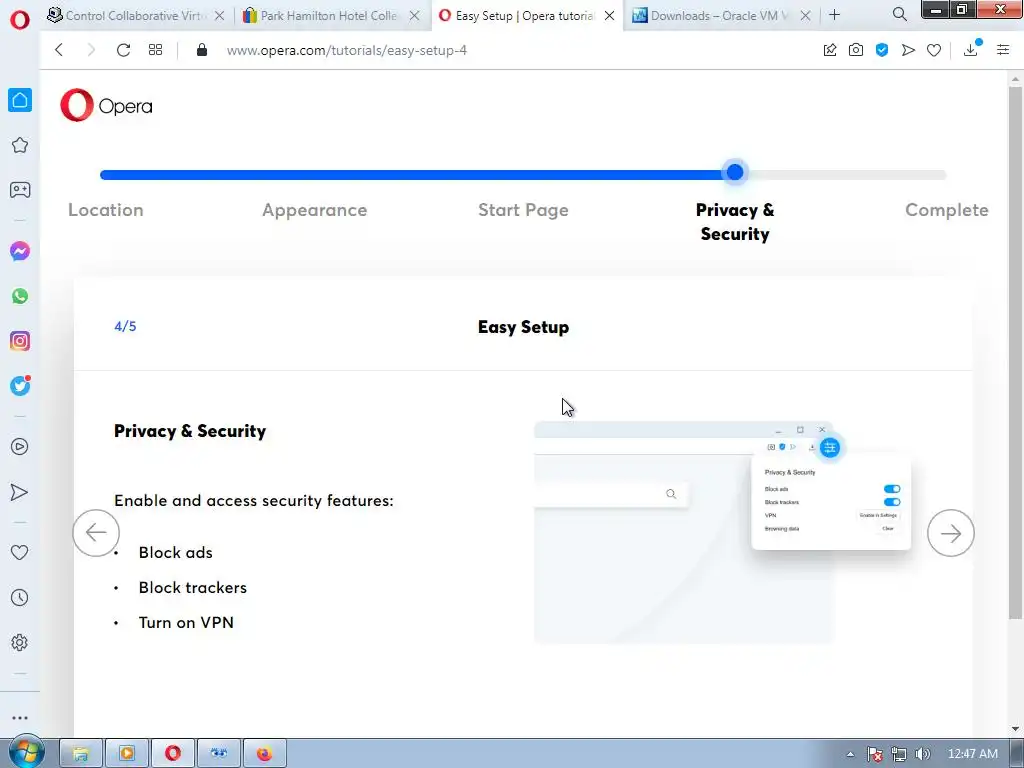Go back to the previous page
This screenshot has width=1024, height=768.
59,50
